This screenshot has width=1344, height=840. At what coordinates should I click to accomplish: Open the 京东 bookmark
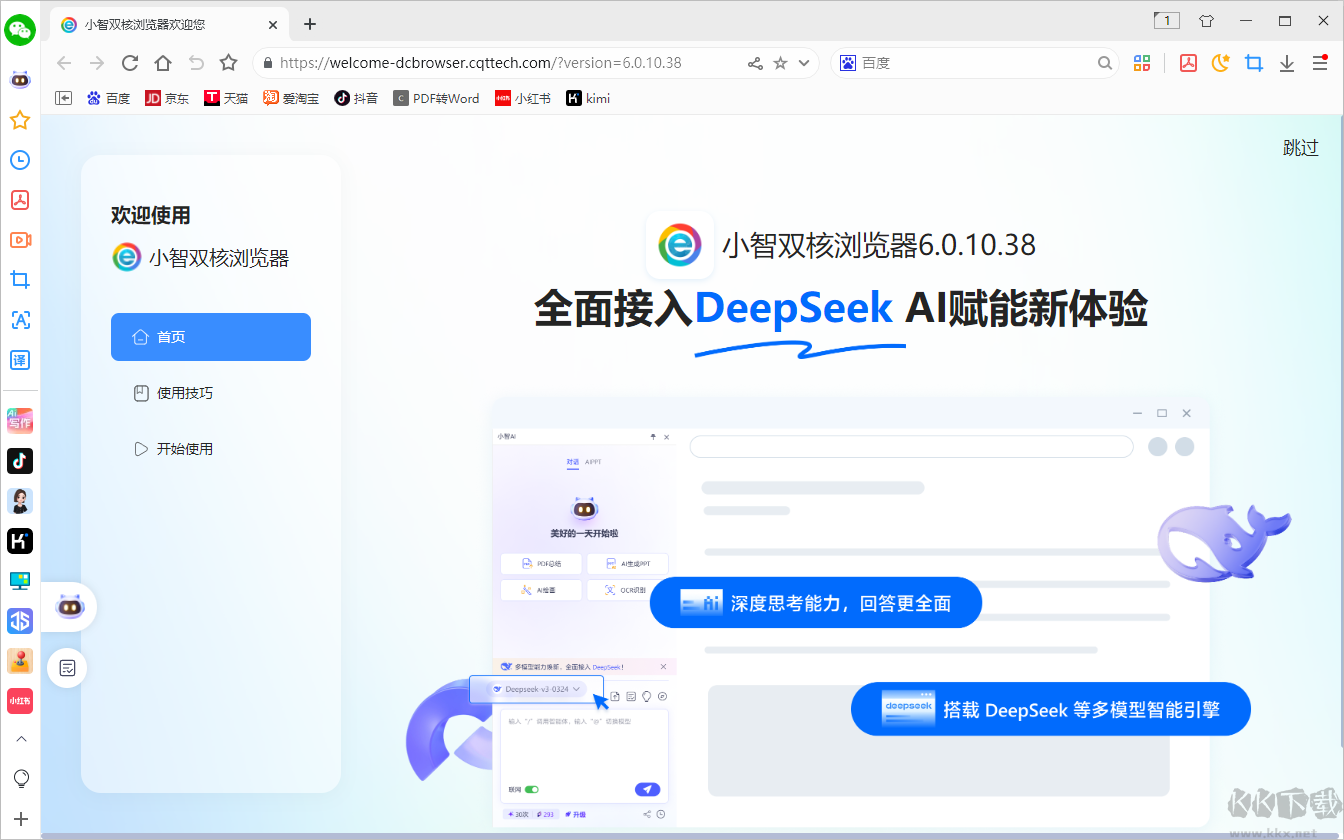[167, 98]
